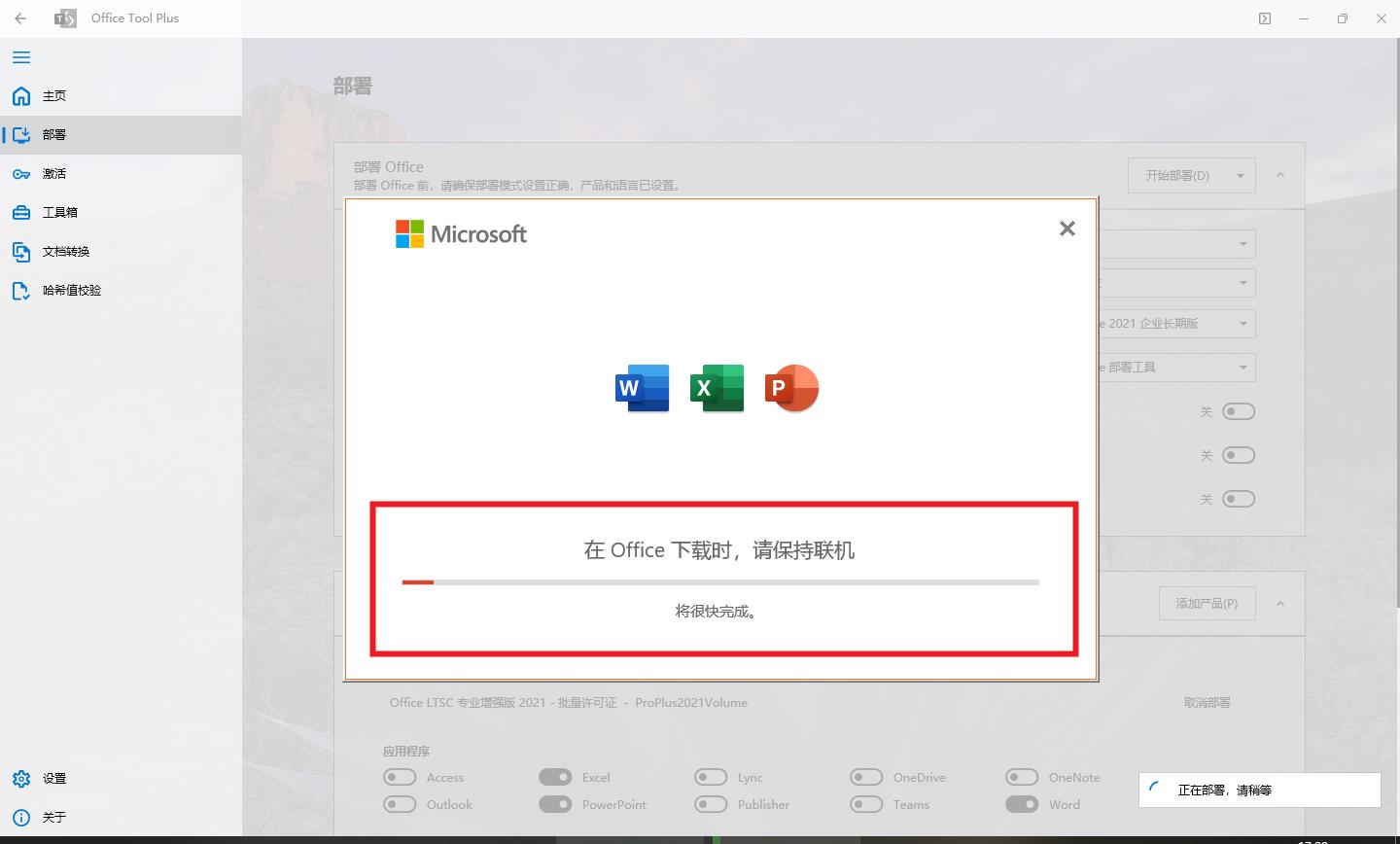Open the 主页 (Home) sidebar icon
This screenshot has height=844, width=1400.
coord(20,95)
